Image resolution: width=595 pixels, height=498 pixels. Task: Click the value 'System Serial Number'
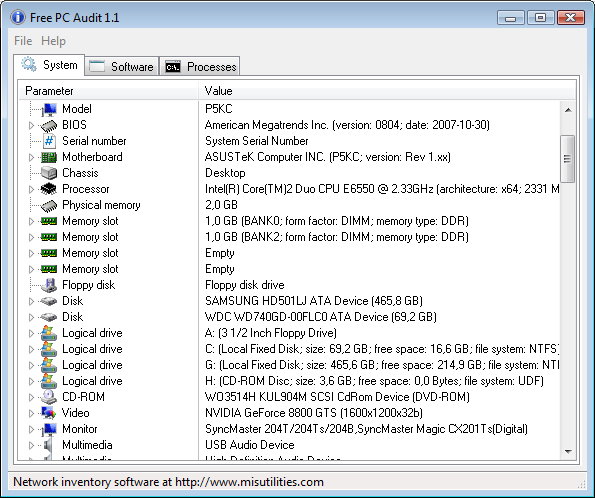257,141
